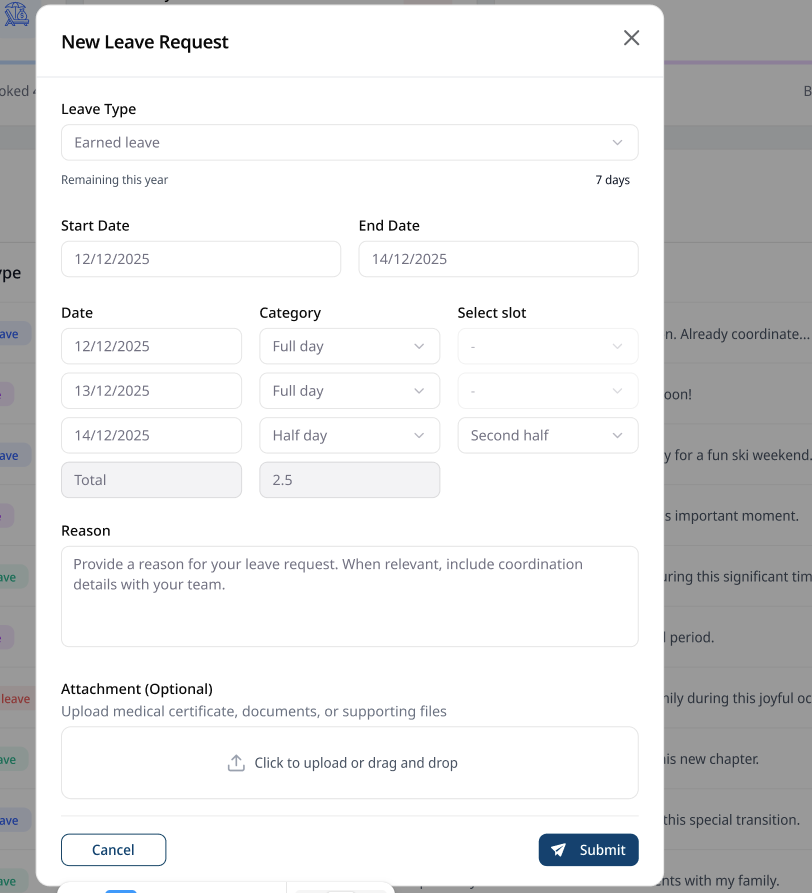The width and height of the screenshot is (812, 893).
Task: Click the paper plane icon on Submit
Action: pos(559,850)
